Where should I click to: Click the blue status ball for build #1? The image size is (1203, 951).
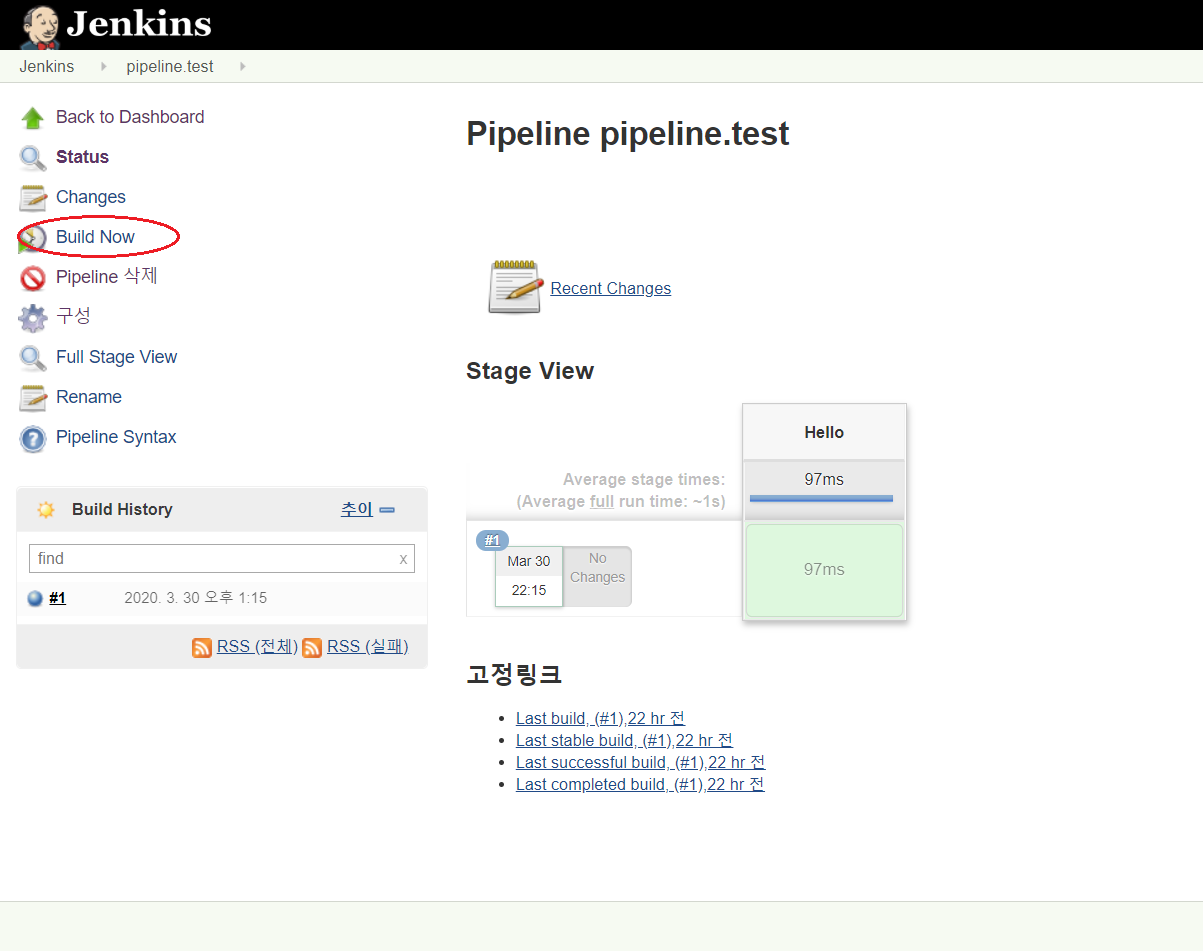click(35, 599)
